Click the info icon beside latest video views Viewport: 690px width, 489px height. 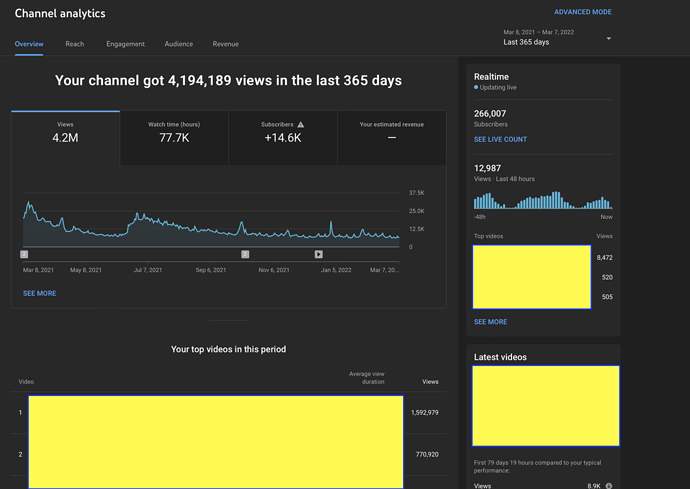point(609,485)
